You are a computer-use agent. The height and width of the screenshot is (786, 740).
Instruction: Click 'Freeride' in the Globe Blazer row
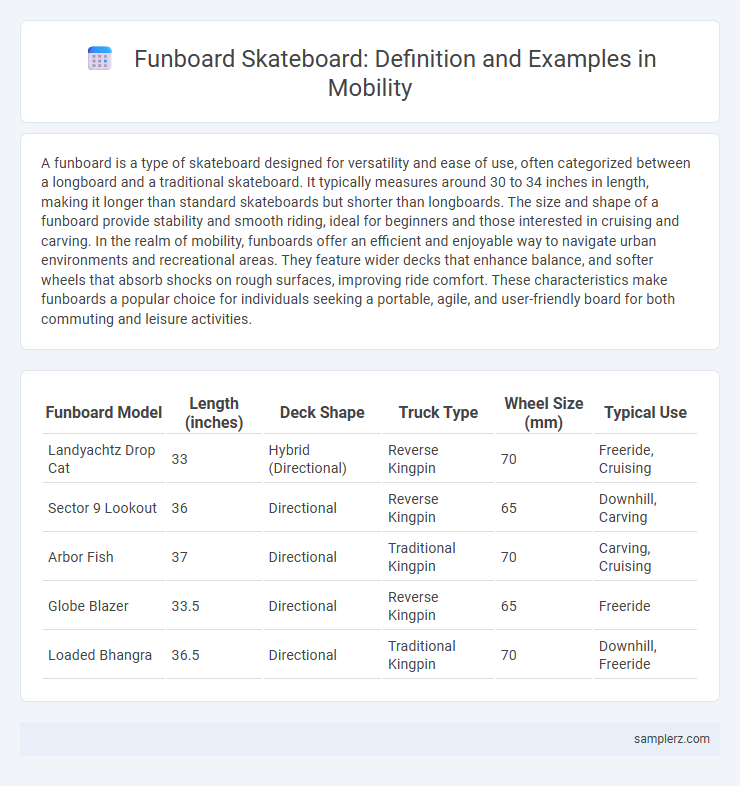(624, 606)
